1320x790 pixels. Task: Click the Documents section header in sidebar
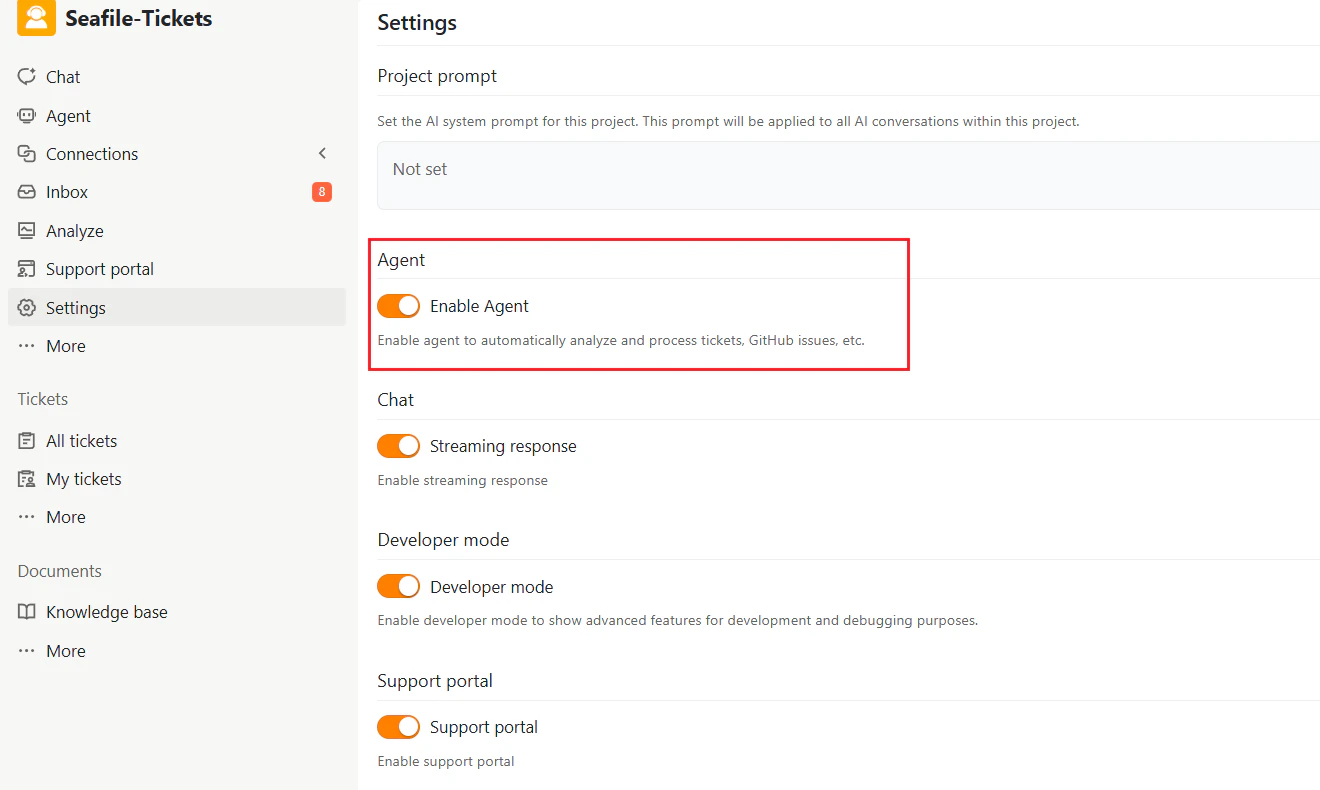[x=60, y=571]
